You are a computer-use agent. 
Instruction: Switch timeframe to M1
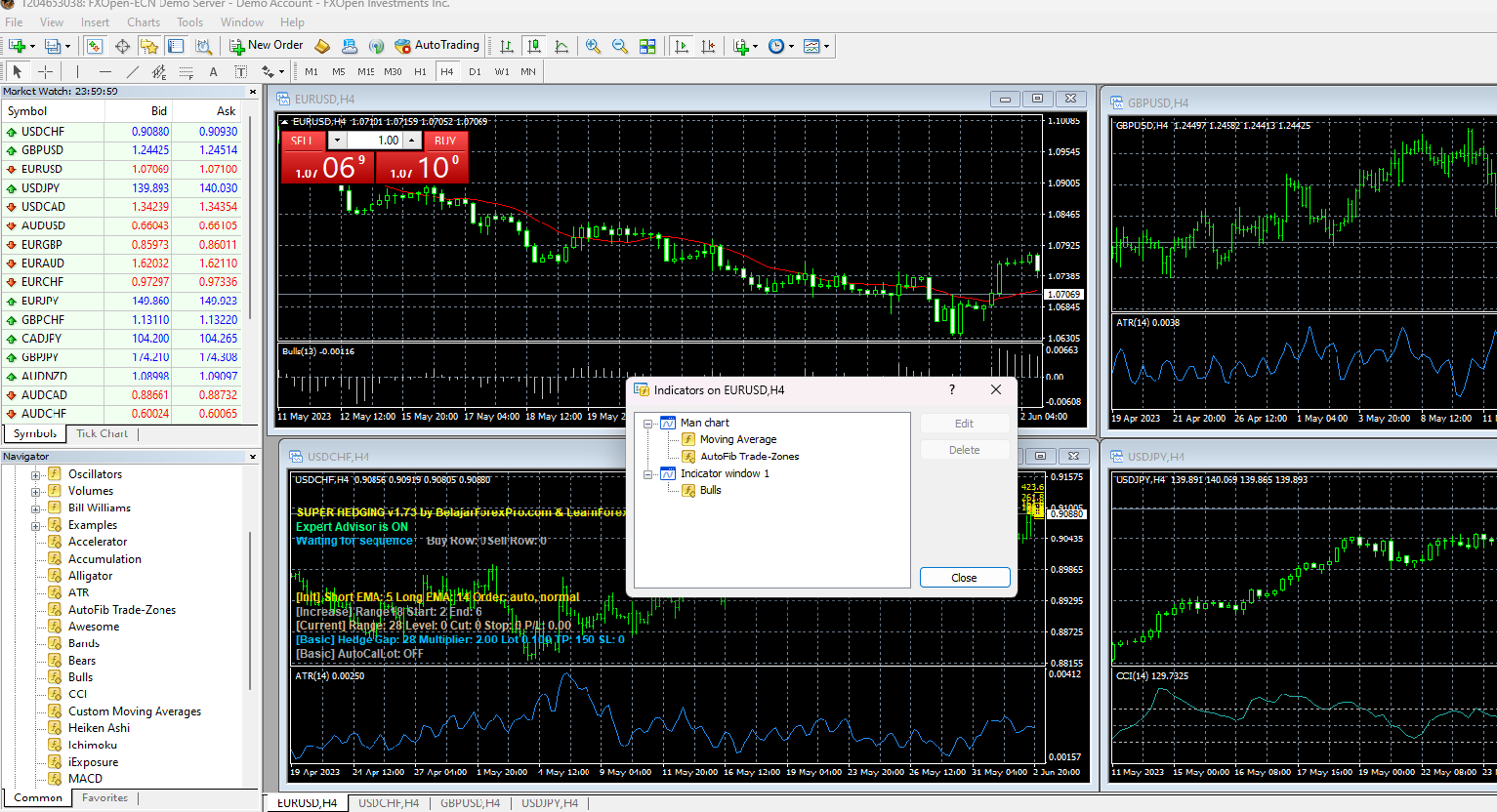coord(312,71)
